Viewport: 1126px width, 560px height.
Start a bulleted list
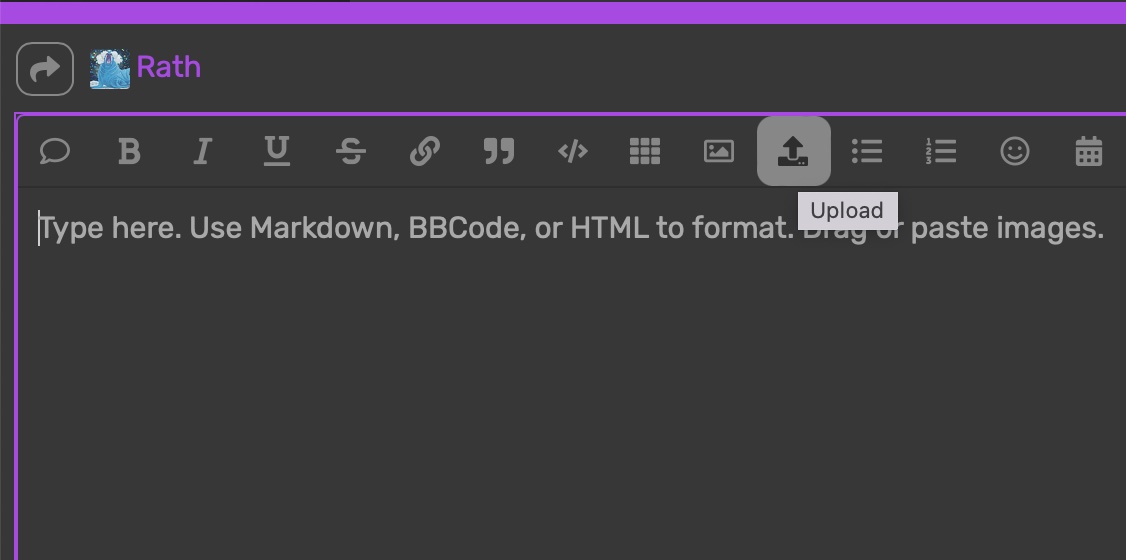(867, 151)
